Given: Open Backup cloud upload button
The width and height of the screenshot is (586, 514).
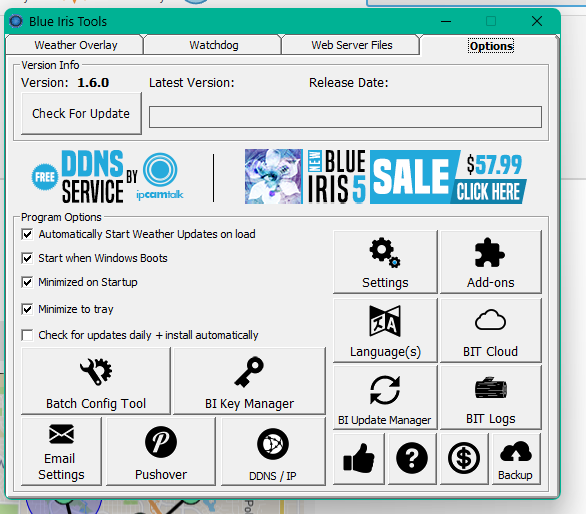Looking at the screenshot, I should click(516, 459).
